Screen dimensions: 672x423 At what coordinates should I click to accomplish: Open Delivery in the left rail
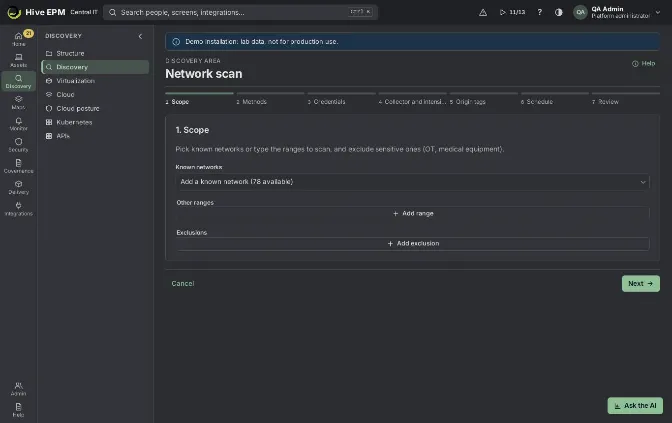18,187
